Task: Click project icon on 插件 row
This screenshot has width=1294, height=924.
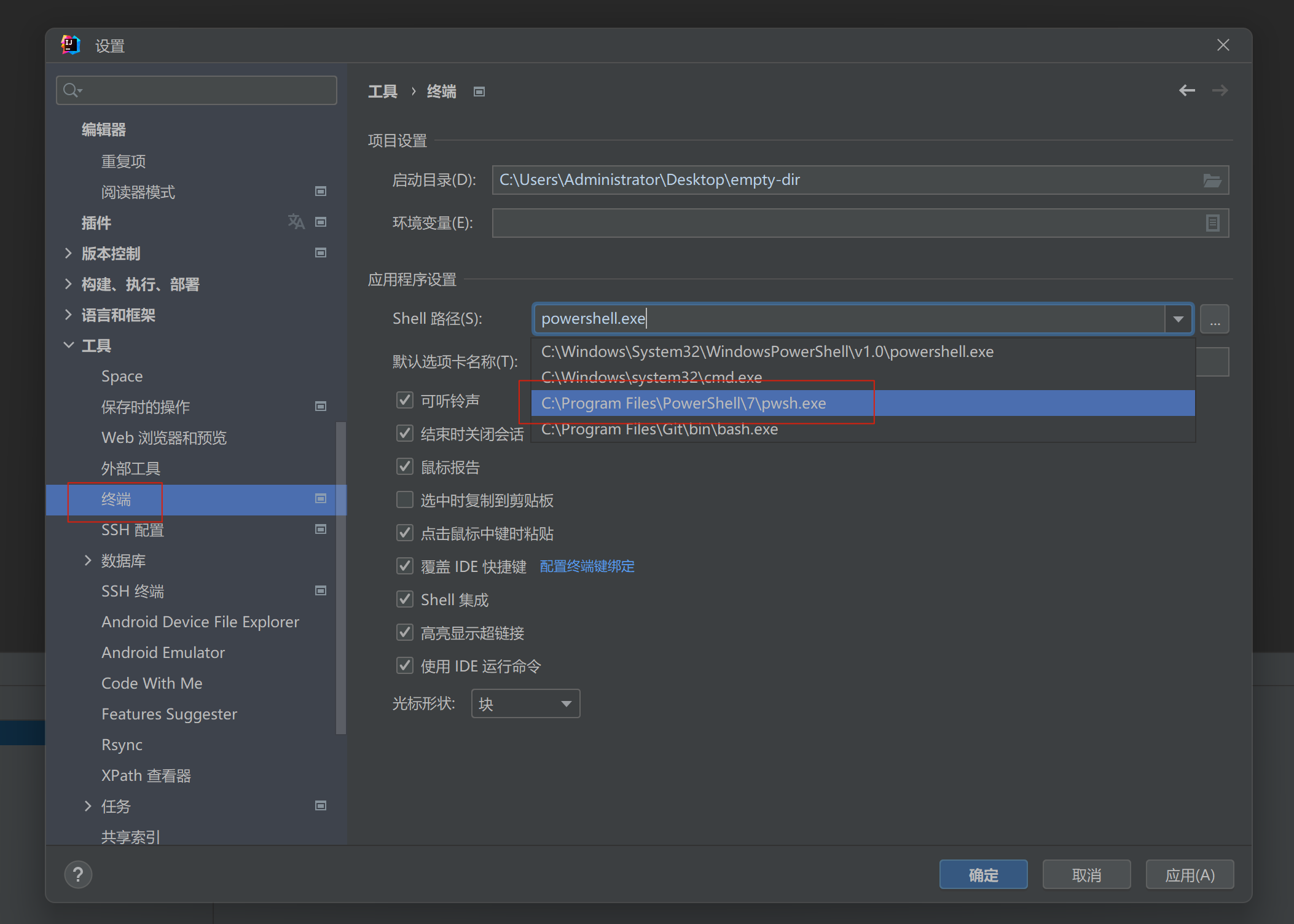Action: coord(321,222)
